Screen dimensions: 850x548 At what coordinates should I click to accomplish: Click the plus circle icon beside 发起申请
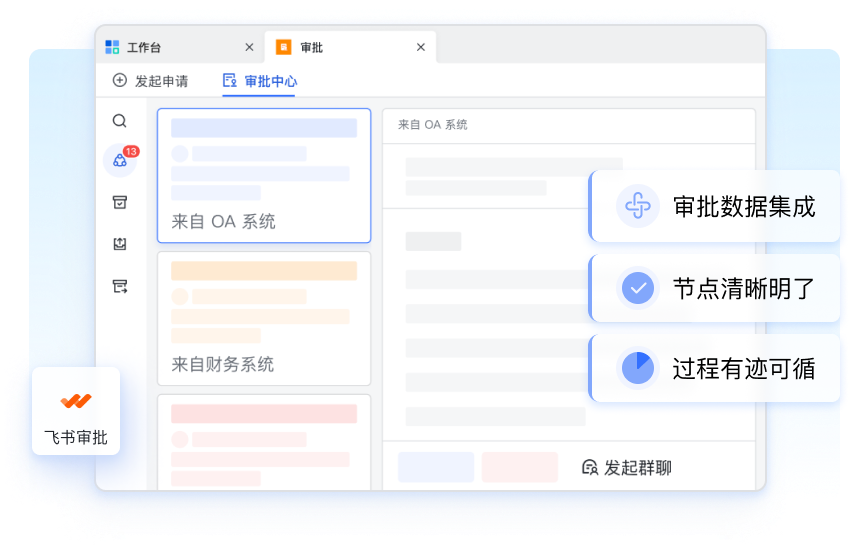pos(120,80)
